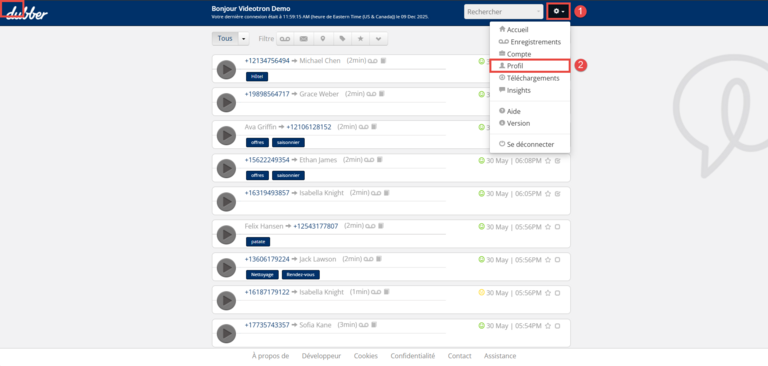The width and height of the screenshot is (768, 366).
Task: Click tape icon on Felix Hansen row
Action: click(372, 226)
